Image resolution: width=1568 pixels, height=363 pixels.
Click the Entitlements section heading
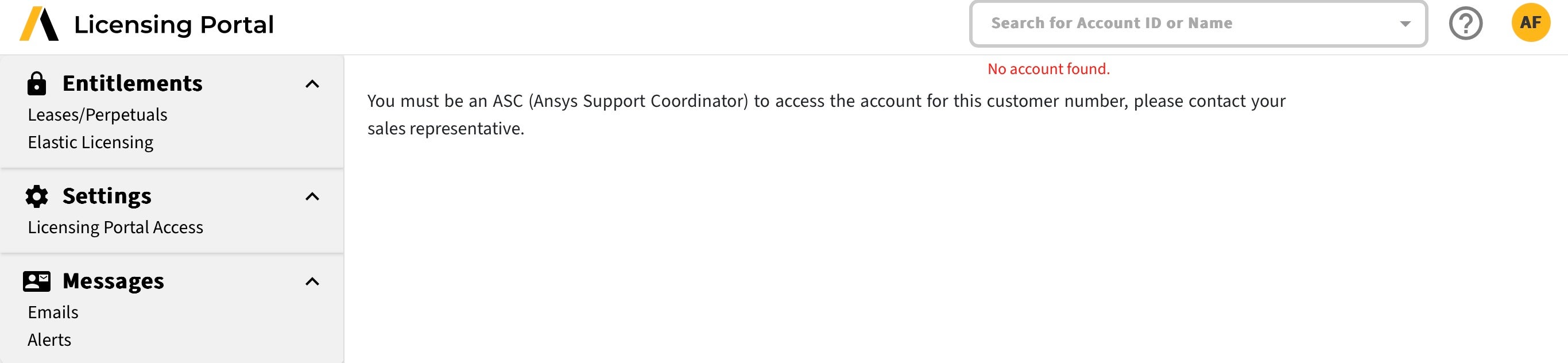[x=132, y=83]
